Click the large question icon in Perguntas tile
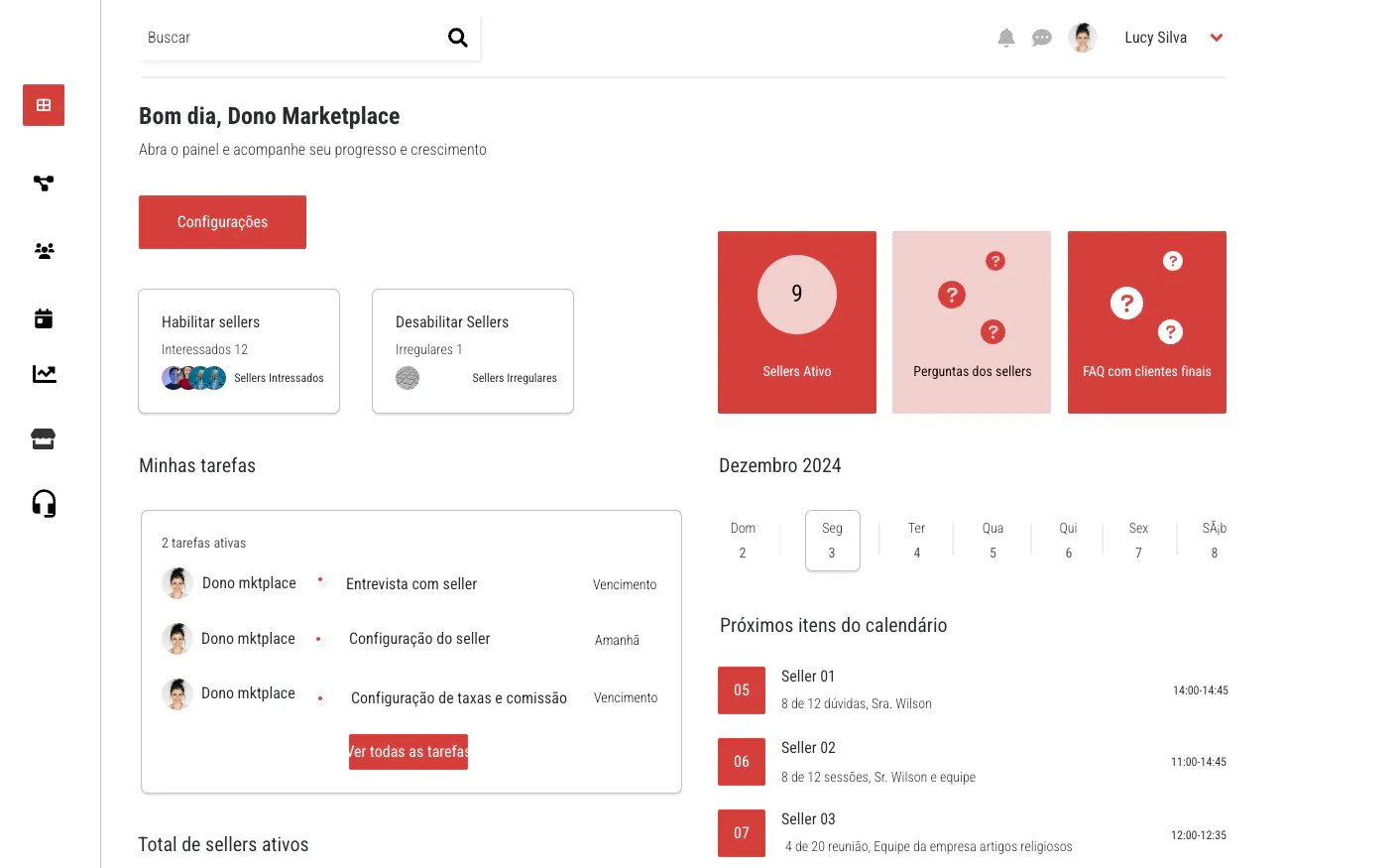The height and width of the screenshot is (868, 1400). (x=952, y=295)
